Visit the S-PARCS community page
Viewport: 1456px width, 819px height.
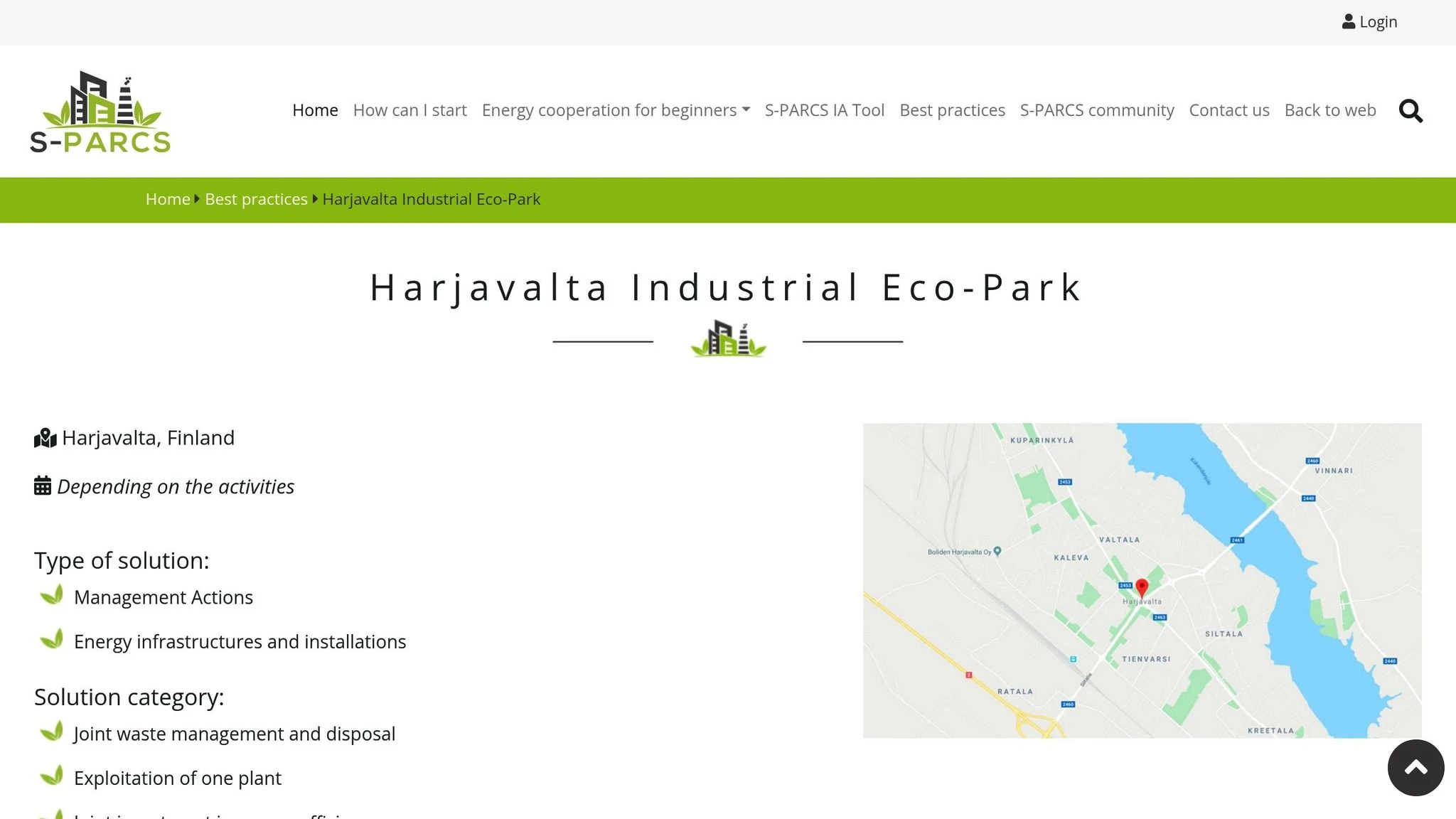[1097, 110]
